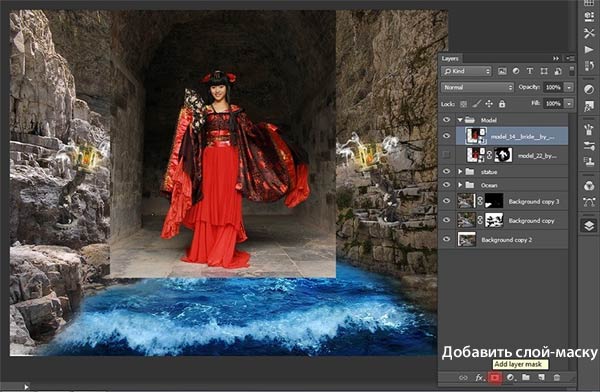Select the 'Background copy 2' layer name
This screenshot has width=600, height=392.
click(507, 240)
